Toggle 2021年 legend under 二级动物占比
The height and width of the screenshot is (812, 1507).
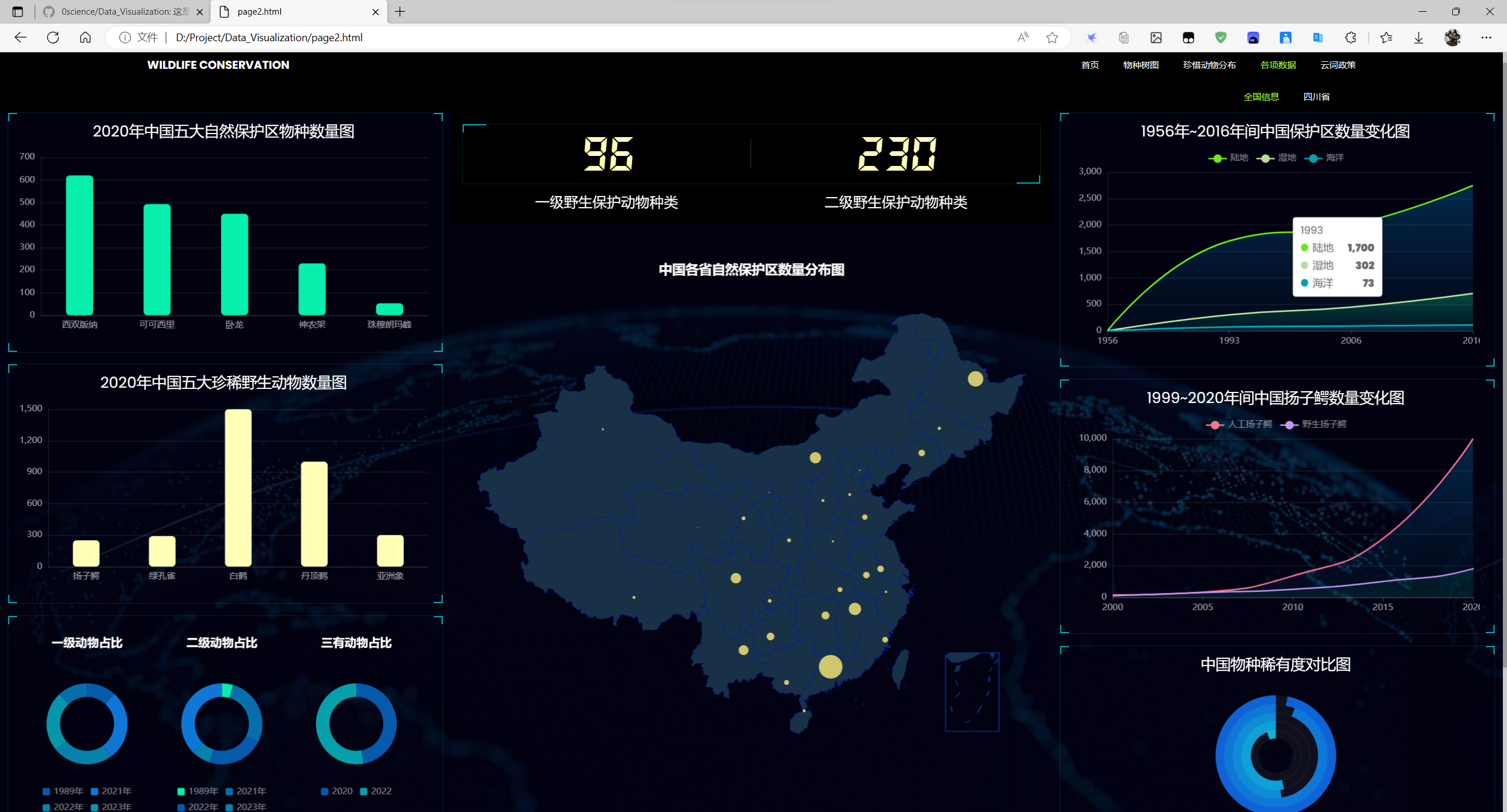click(x=247, y=791)
